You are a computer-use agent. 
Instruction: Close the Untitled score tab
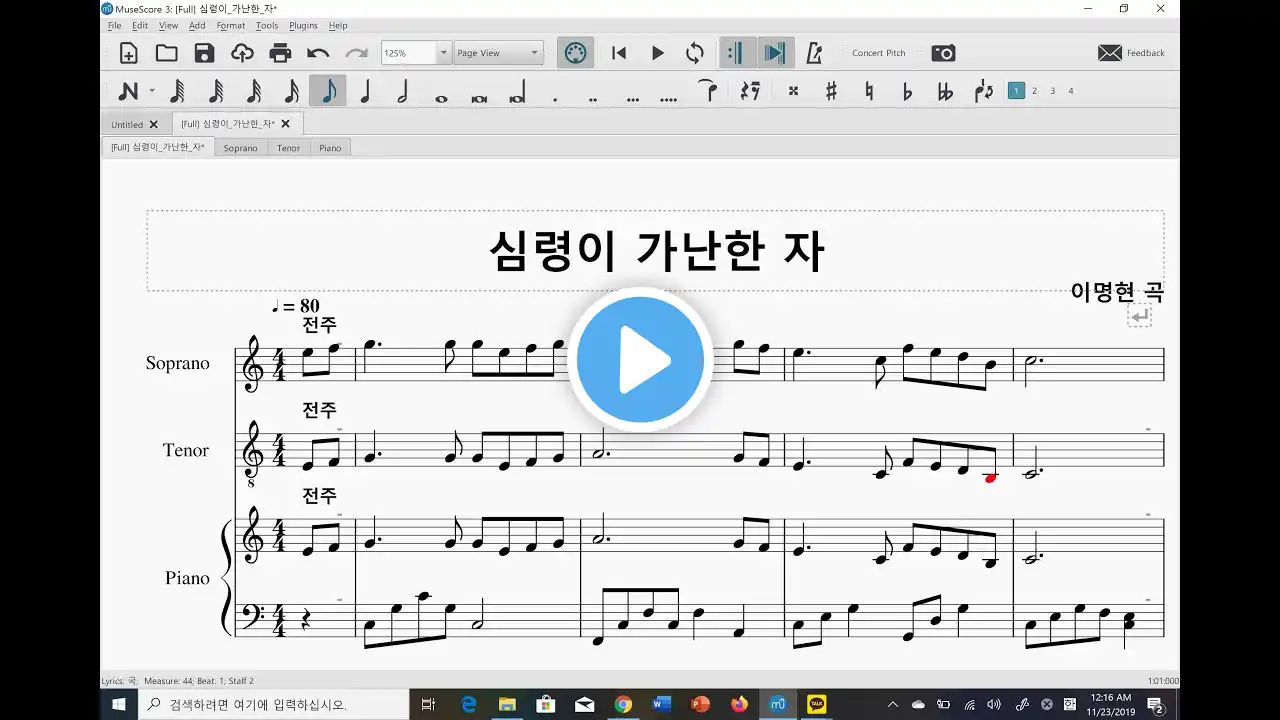click(x=153, y=125)
